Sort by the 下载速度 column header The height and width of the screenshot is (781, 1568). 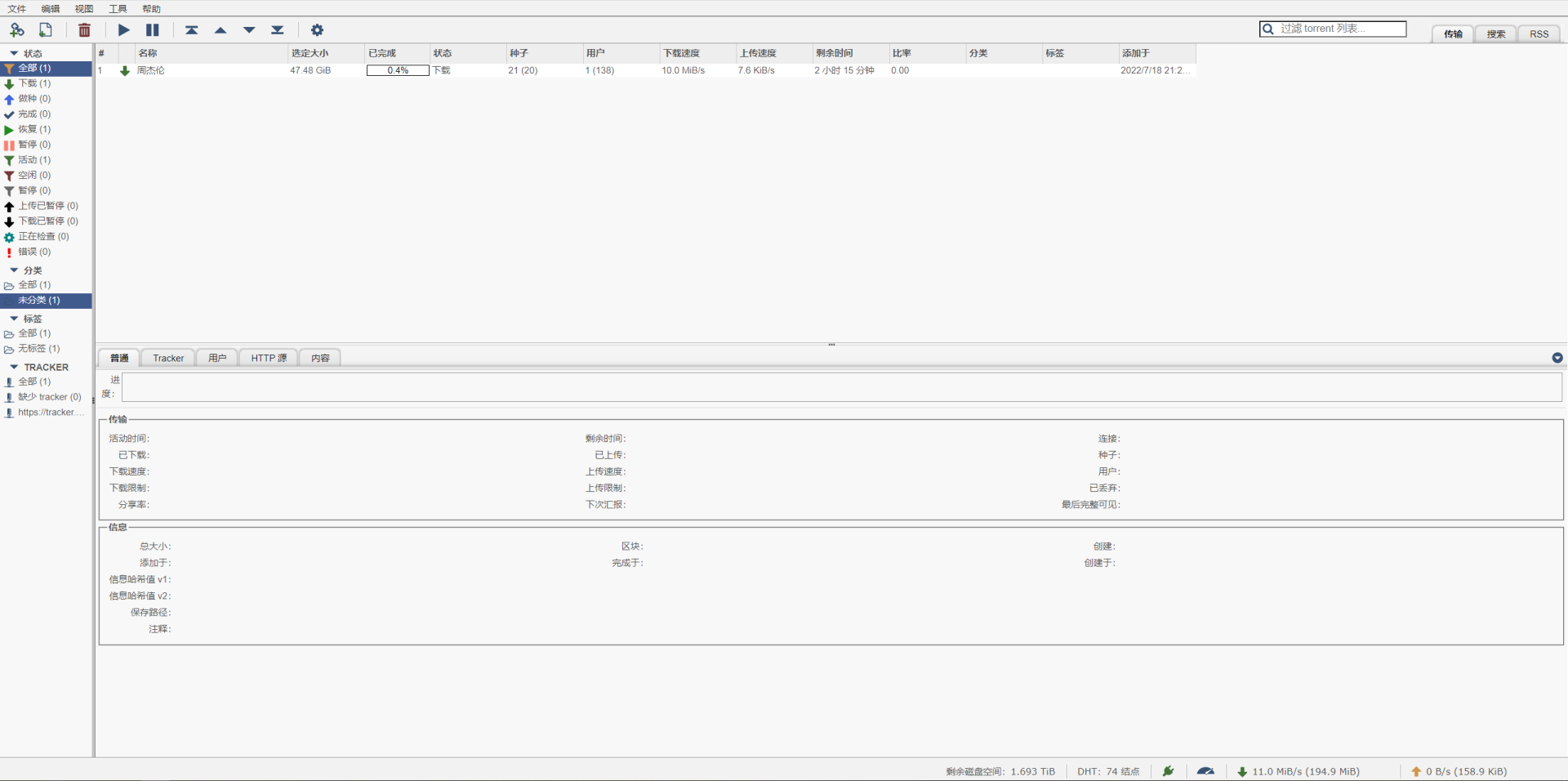click(681, 53)
